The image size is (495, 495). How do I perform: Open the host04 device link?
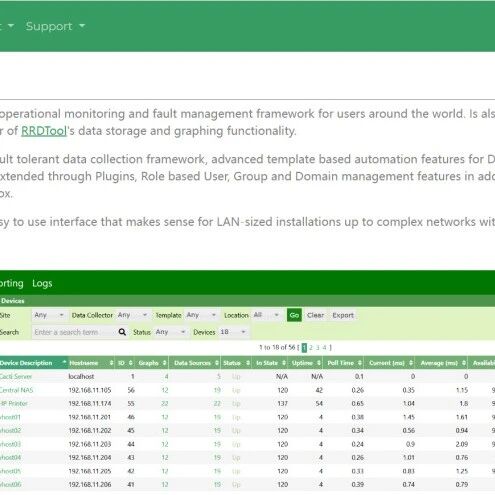[x=10, y=457]
